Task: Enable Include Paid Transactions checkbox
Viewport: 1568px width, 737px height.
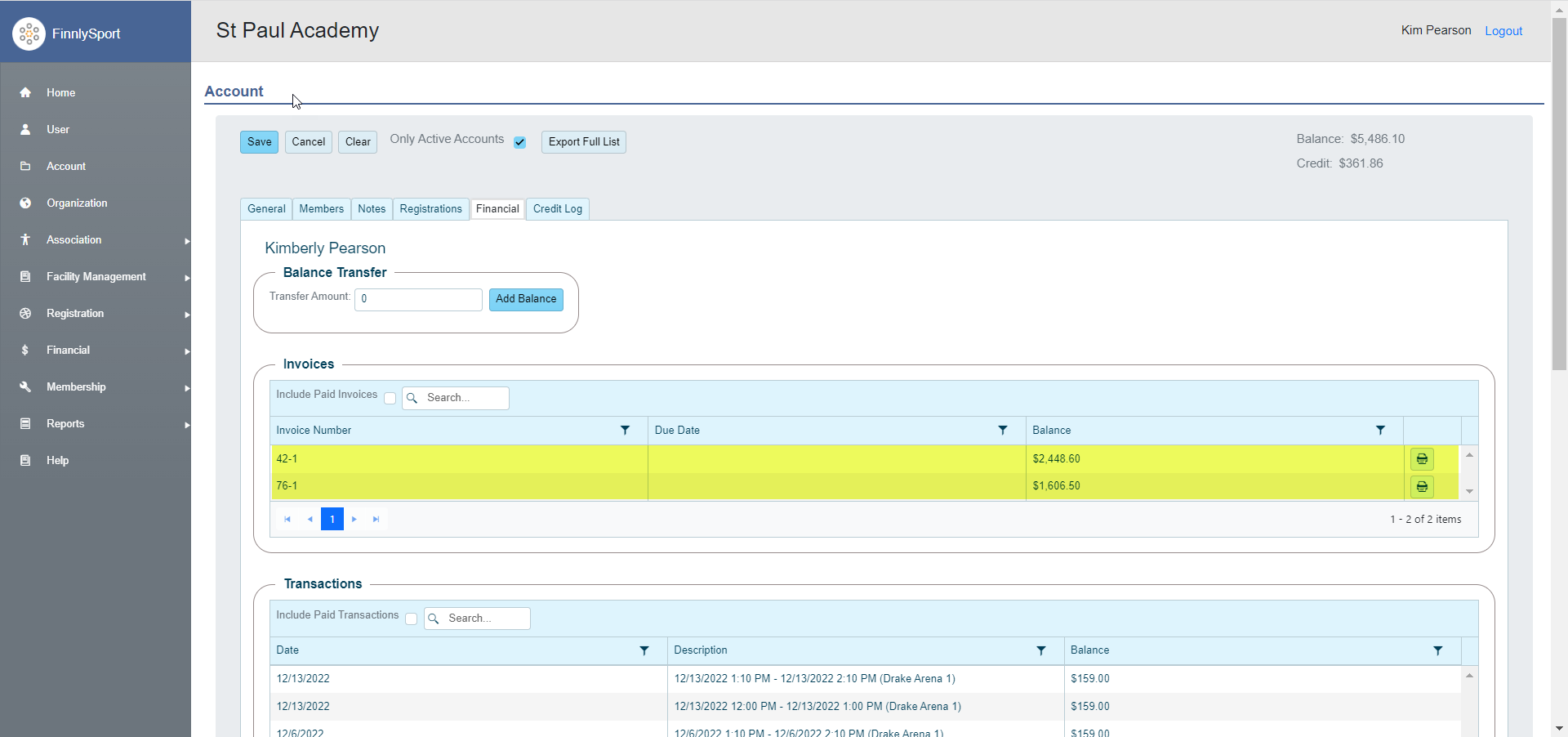Action: click(x=411, y=619)
